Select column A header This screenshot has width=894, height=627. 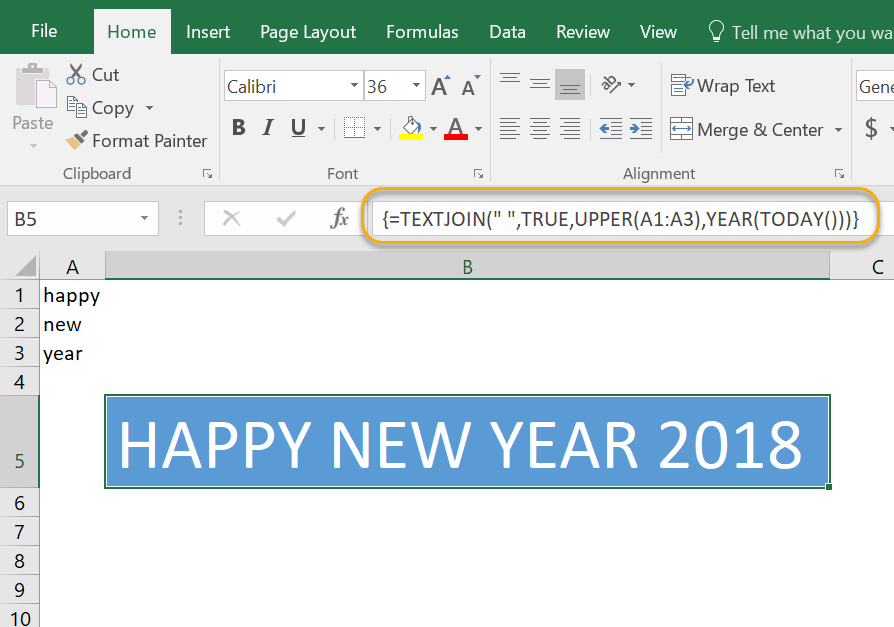point(72,266)
